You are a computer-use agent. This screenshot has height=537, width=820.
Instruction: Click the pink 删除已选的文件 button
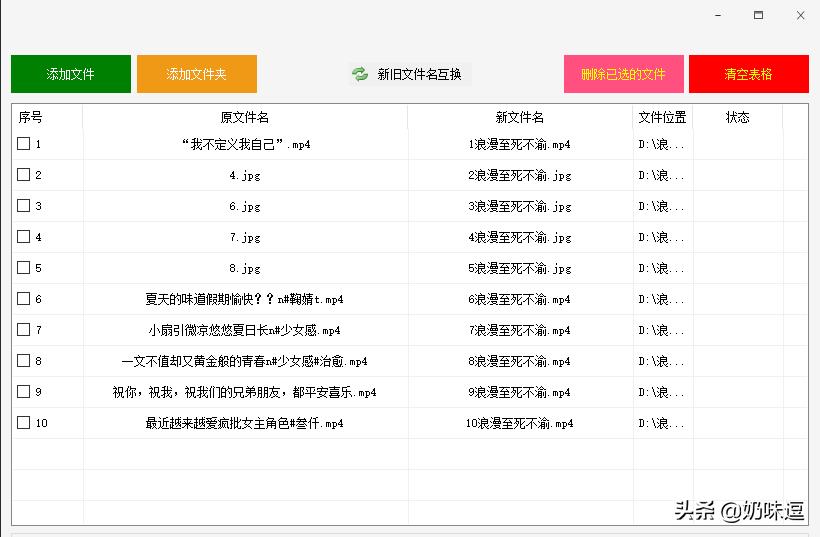pos(623,74)
